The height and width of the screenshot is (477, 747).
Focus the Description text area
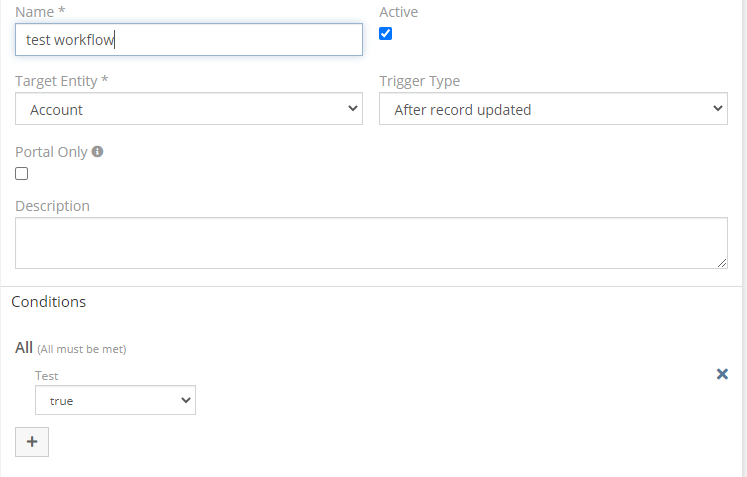371,243
